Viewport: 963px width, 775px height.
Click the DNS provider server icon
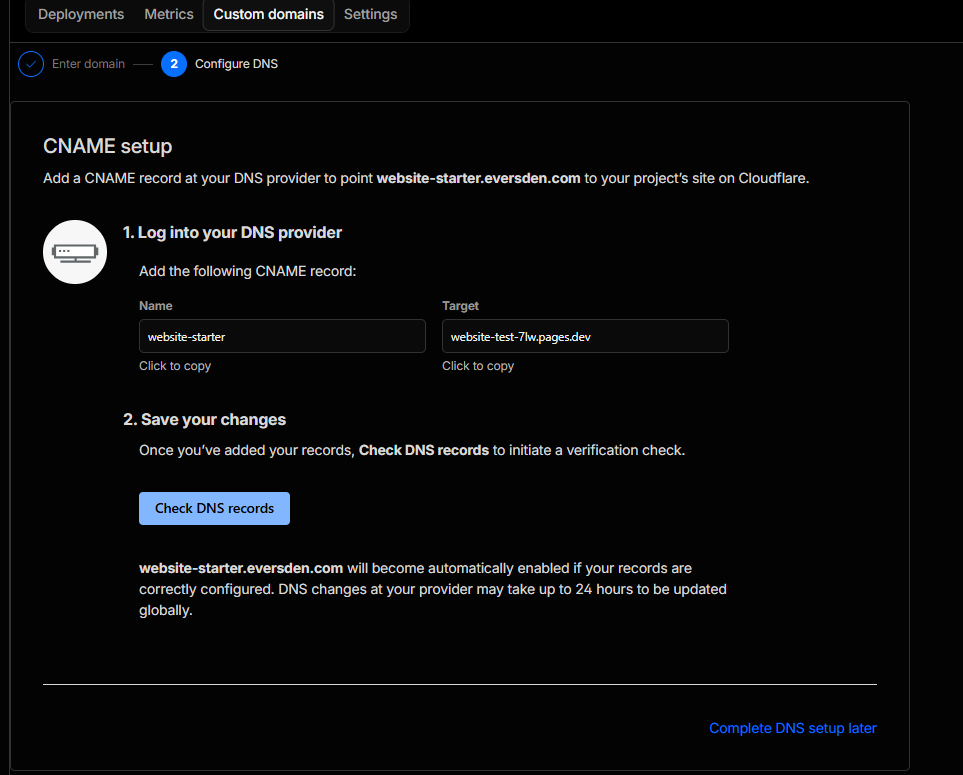(75, 252)
